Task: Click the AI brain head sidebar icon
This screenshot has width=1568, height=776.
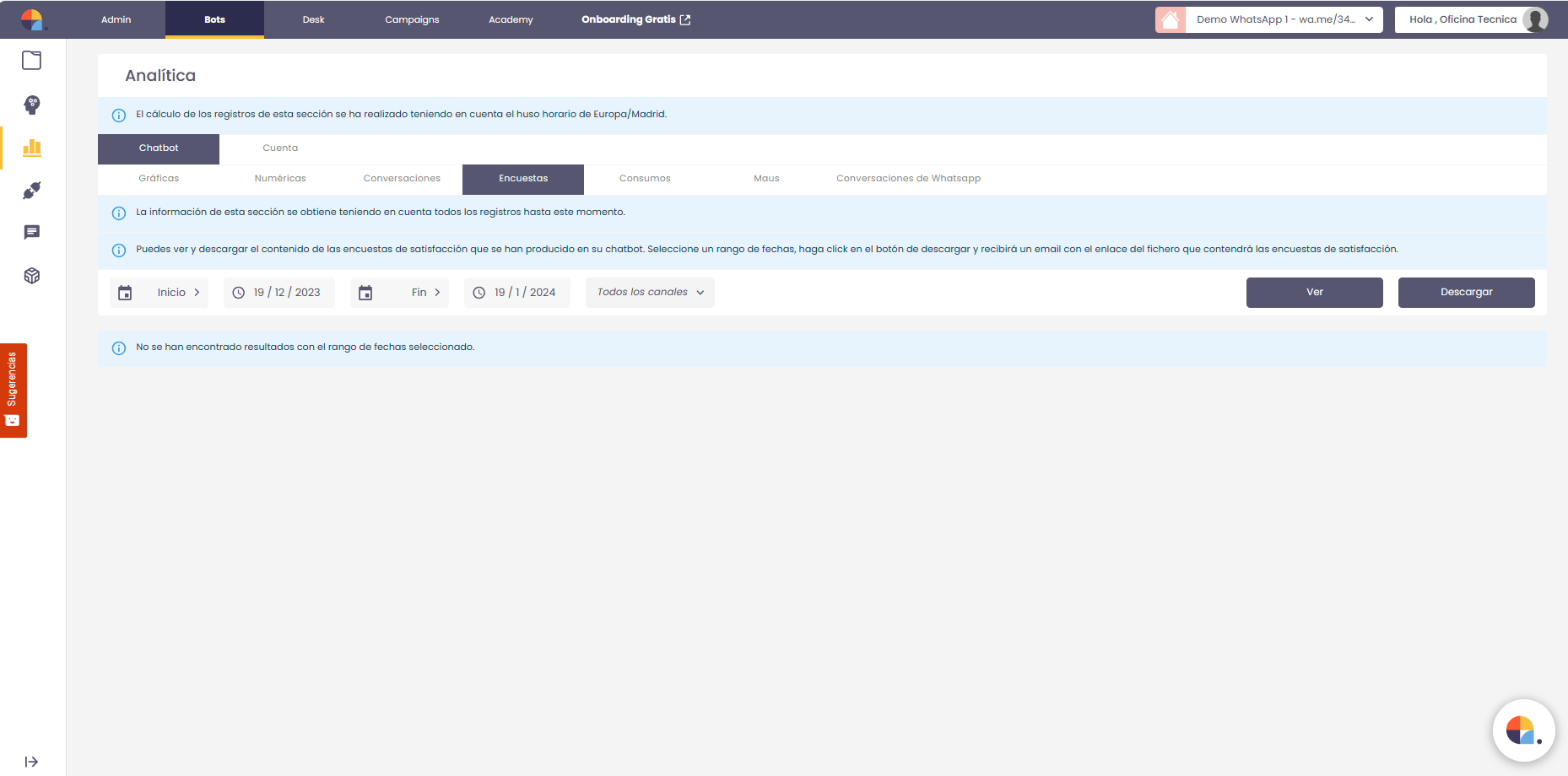Action: click(32, 105)
